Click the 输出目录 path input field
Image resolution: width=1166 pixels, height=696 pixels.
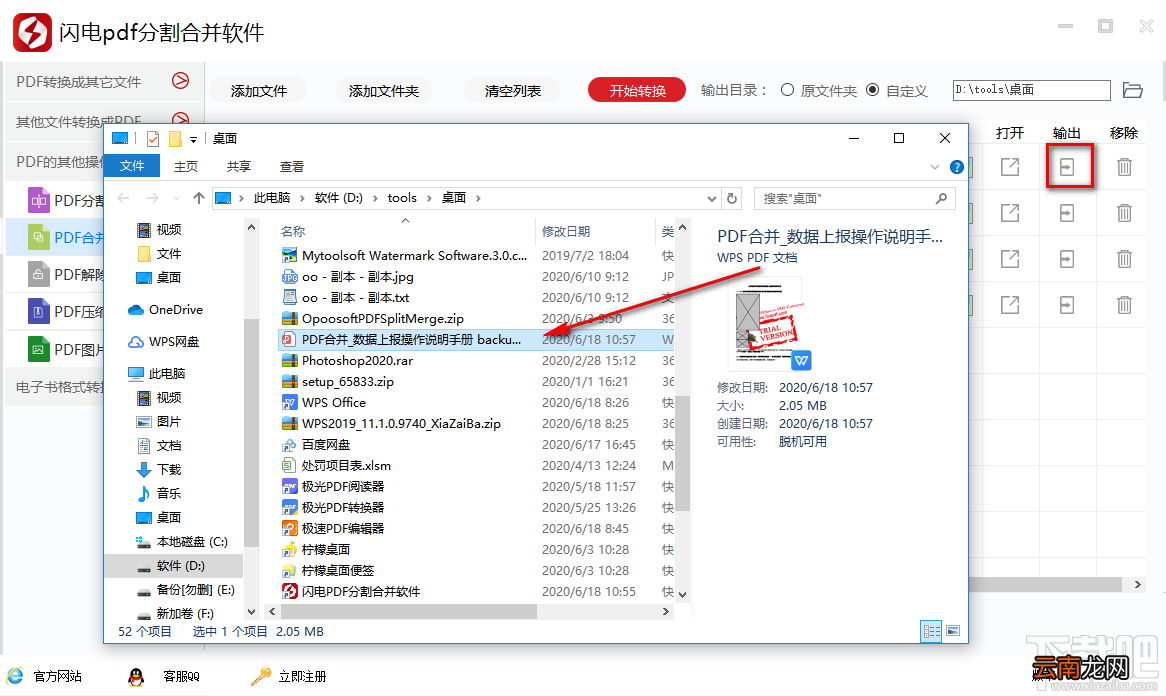(1031, 90)
